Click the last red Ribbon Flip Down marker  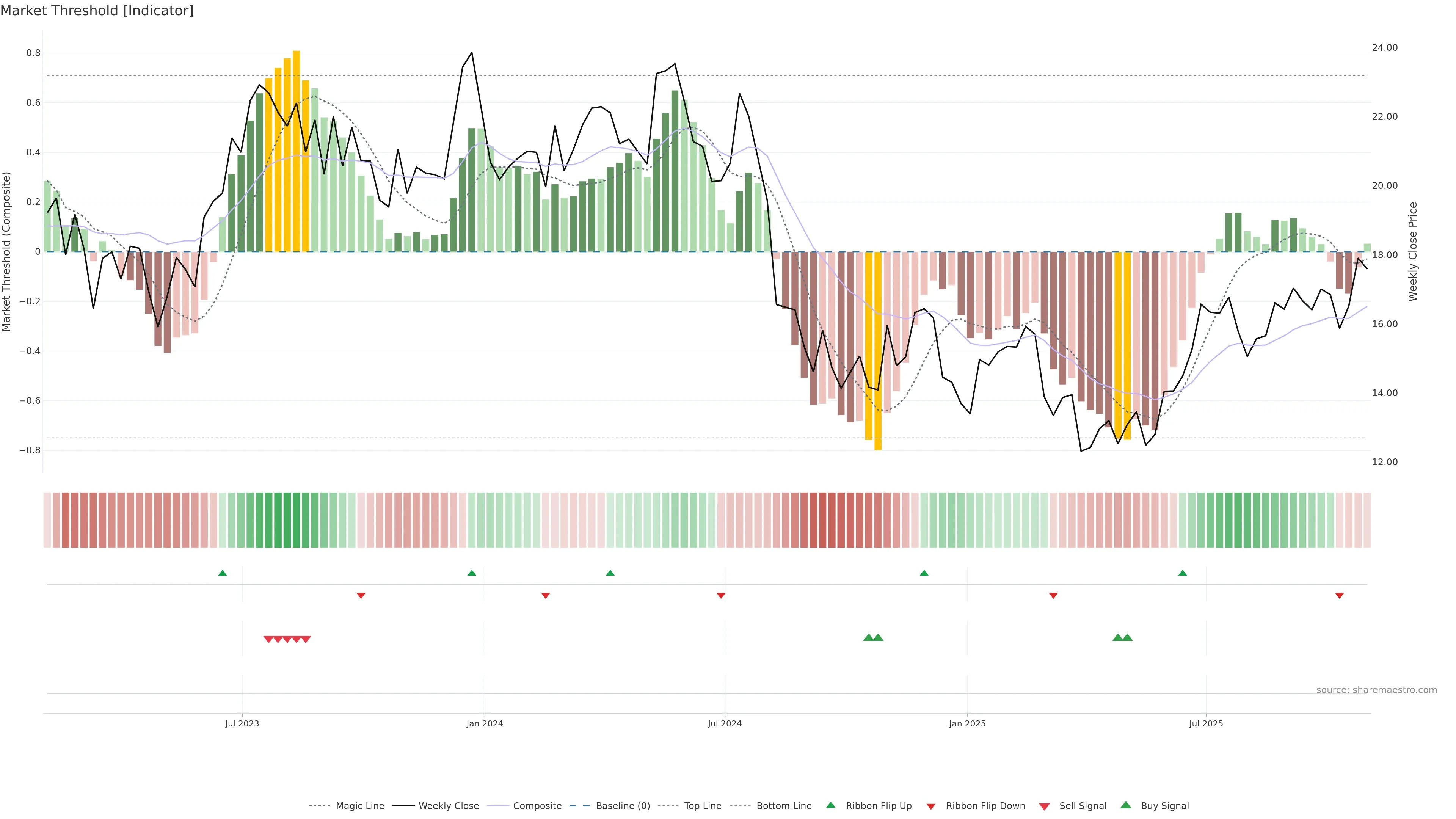pos(1339,595)
